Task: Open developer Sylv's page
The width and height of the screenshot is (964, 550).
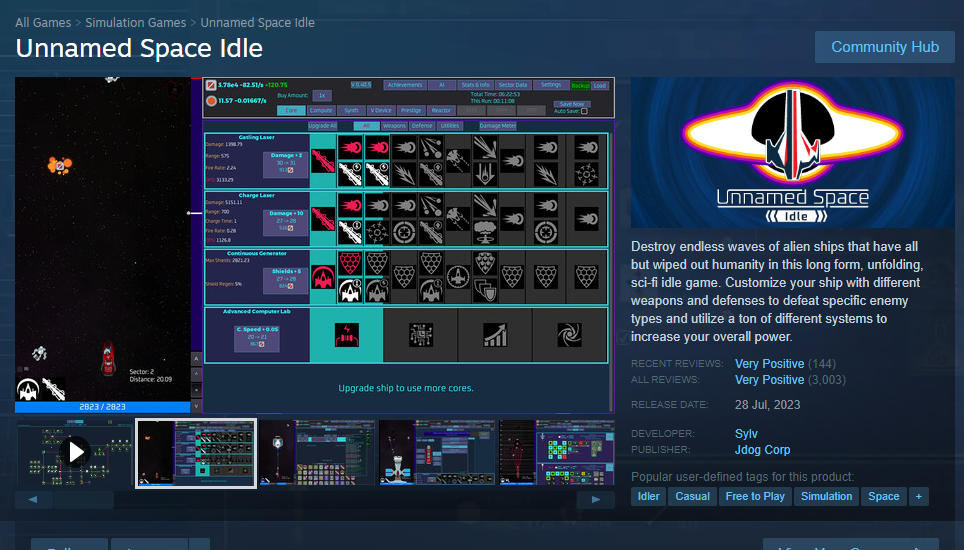Action: [746, 433]
